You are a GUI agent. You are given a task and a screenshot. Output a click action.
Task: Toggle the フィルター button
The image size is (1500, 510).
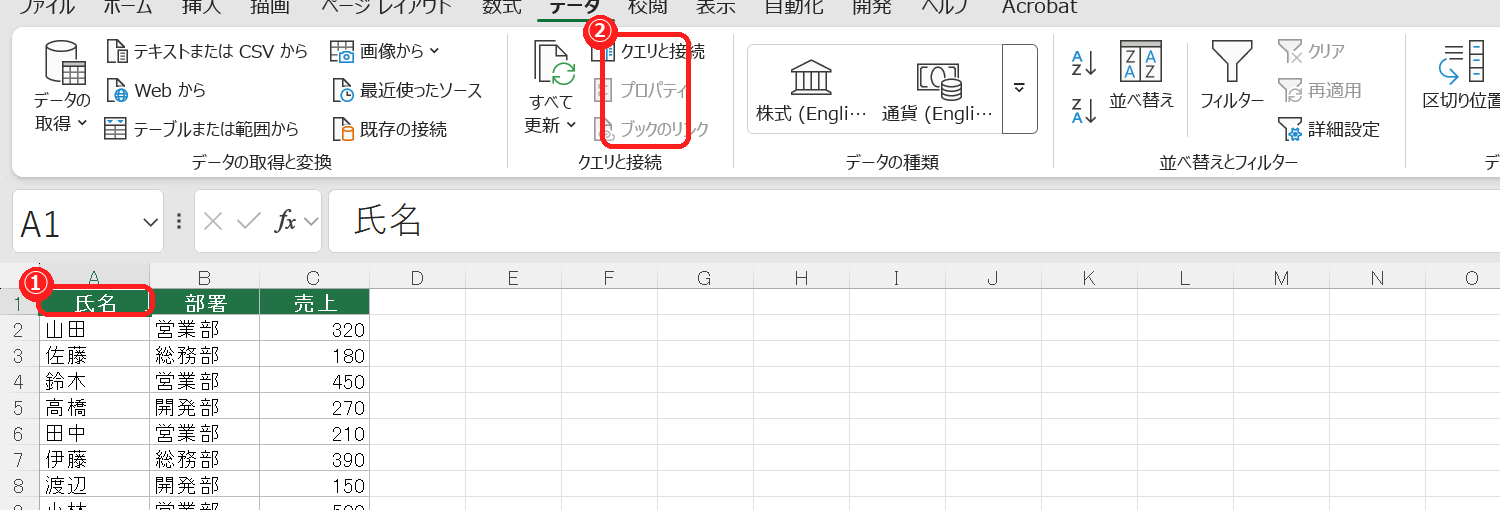coord(1231,76)
